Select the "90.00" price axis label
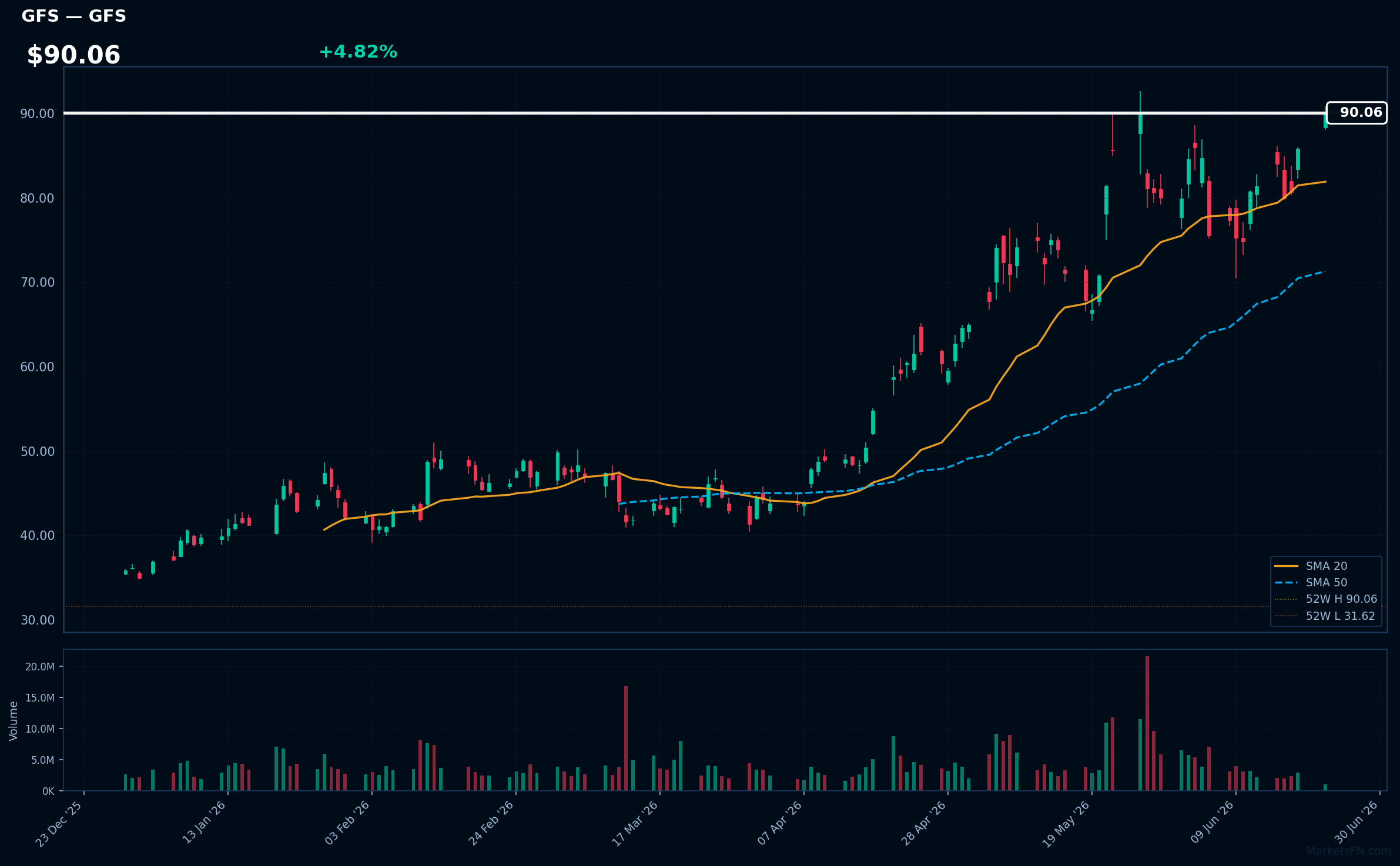 click(x=37, y=113)
